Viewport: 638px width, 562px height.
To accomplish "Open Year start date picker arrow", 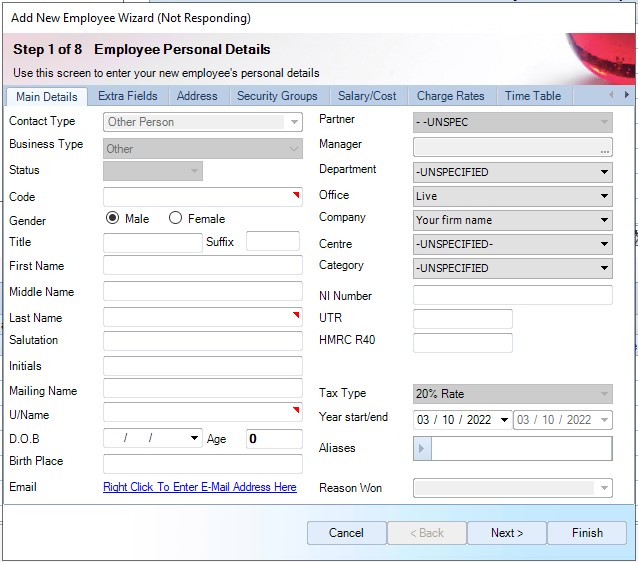I will click(x=504, y=420).
